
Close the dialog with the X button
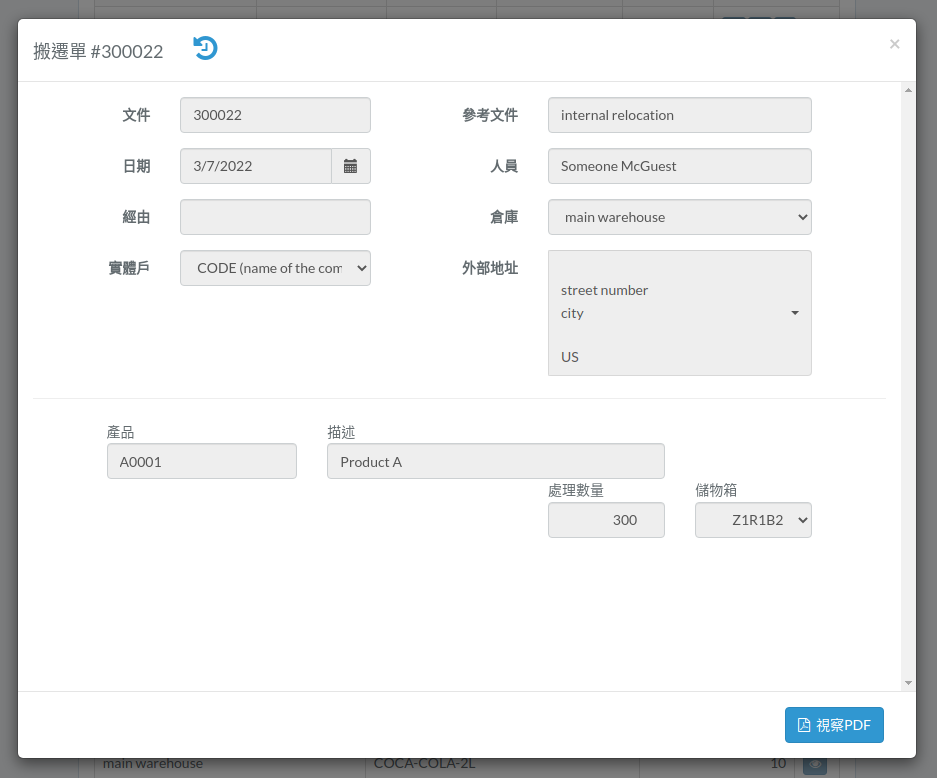[x=894, y=44]
